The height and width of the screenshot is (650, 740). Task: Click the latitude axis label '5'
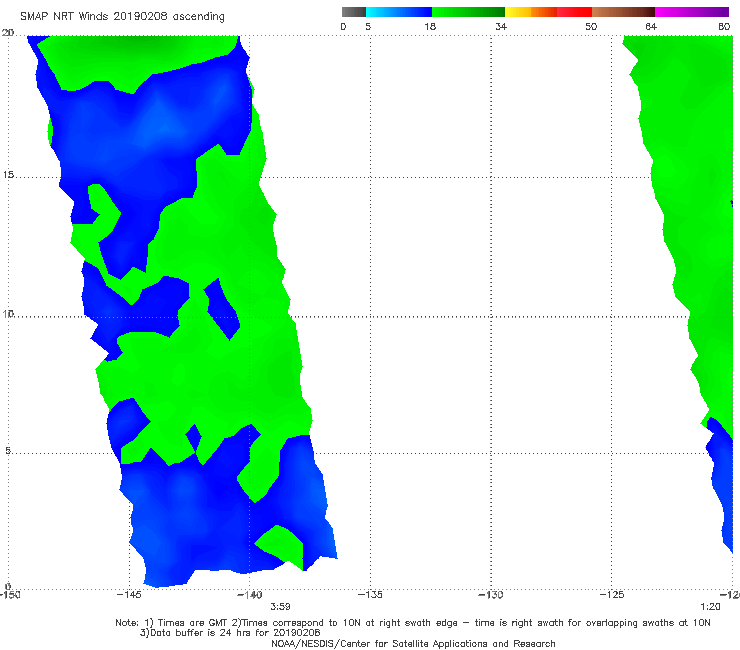pyautogui.click(x=8, y=450)
